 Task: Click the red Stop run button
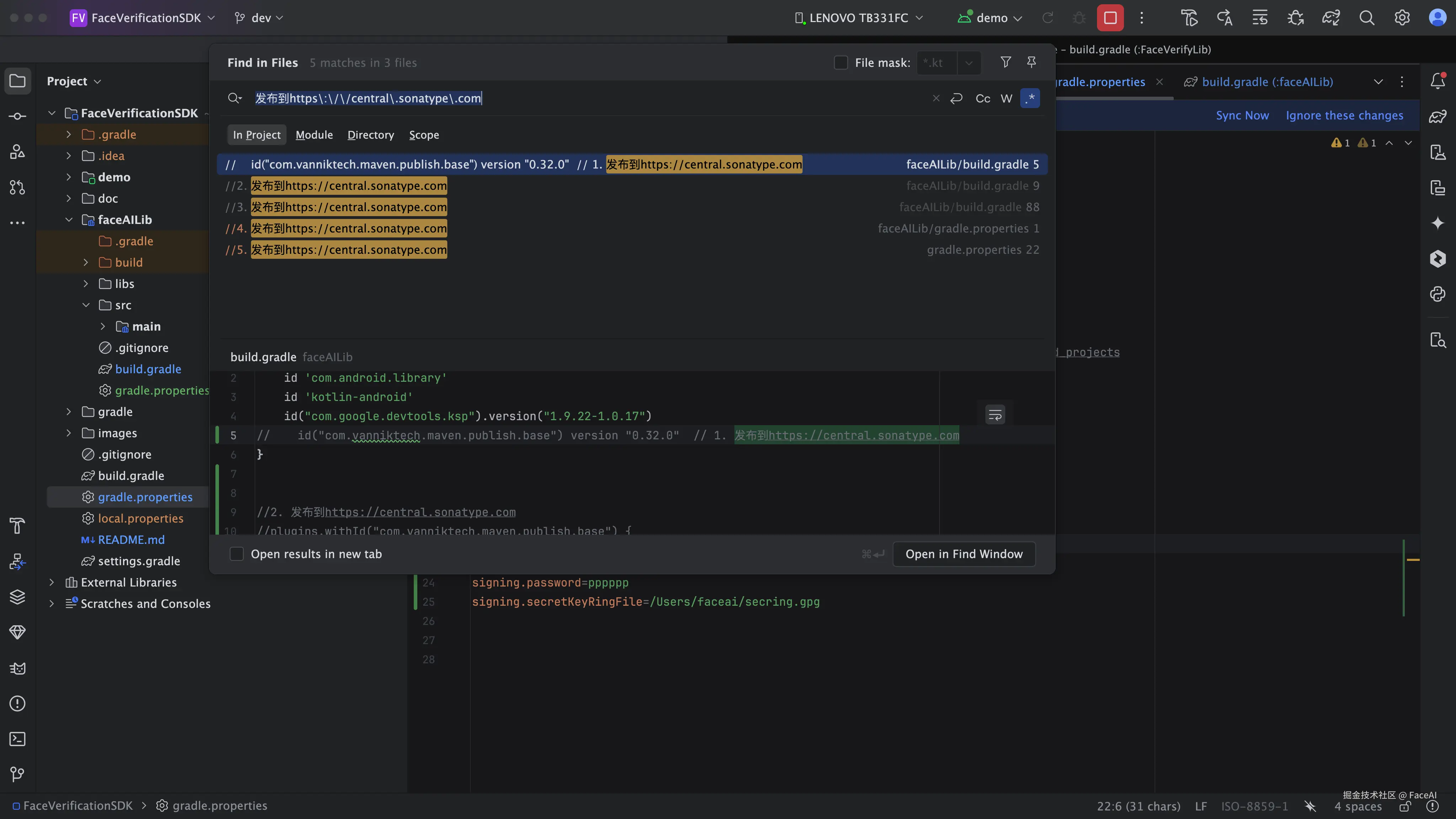(1110, 18)
